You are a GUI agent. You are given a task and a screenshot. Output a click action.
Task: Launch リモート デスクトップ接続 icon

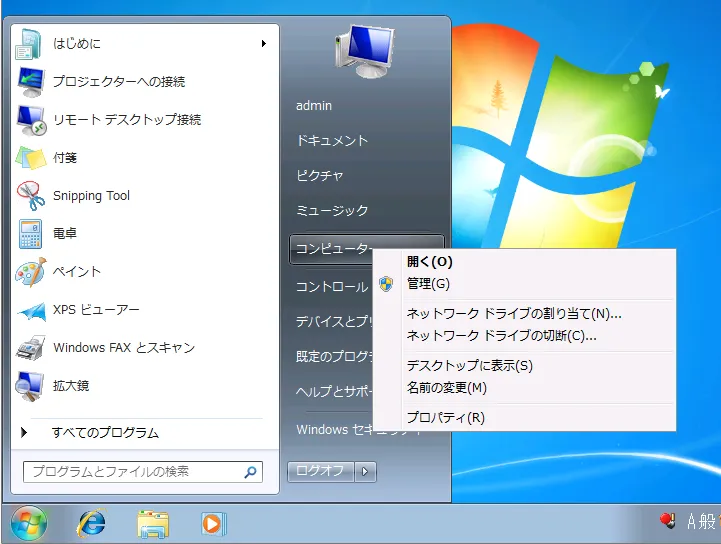[x=31, y=120]
